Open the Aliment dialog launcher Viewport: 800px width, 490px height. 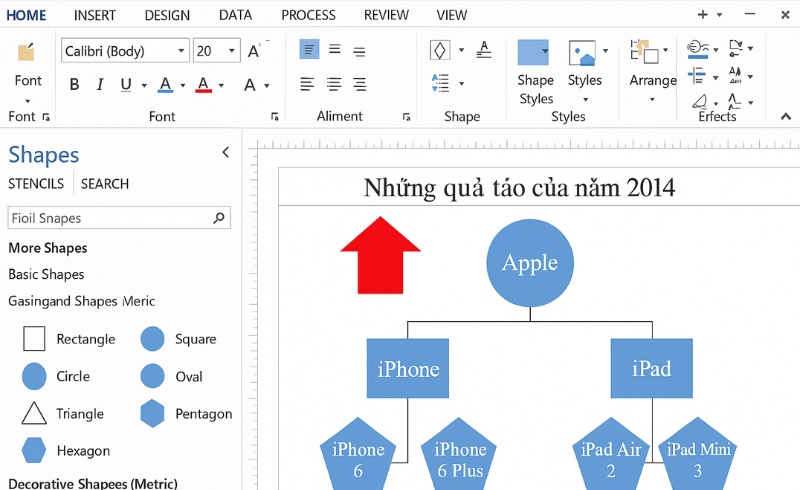406,117
